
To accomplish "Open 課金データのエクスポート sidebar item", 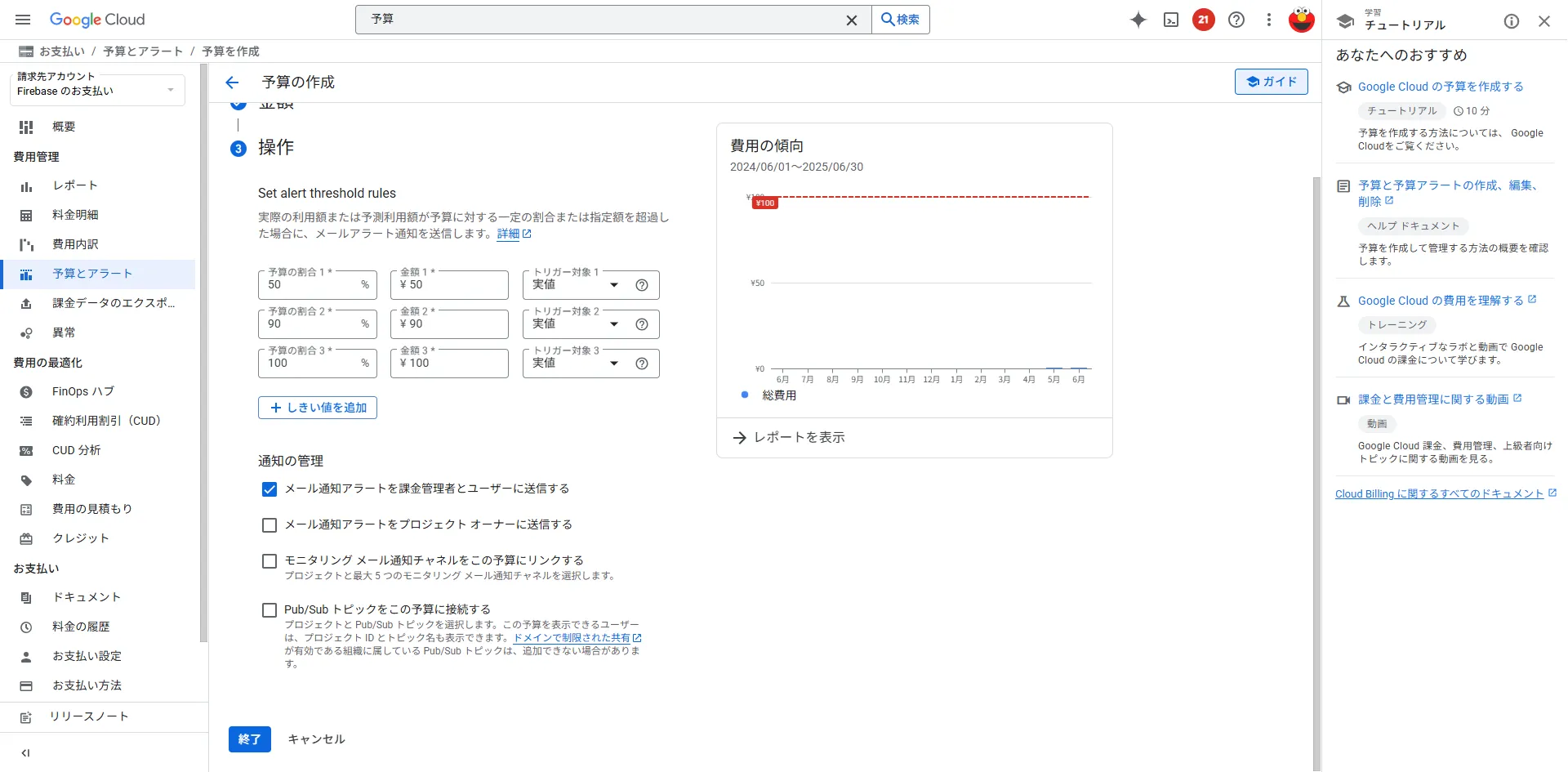I will [98, 303].
